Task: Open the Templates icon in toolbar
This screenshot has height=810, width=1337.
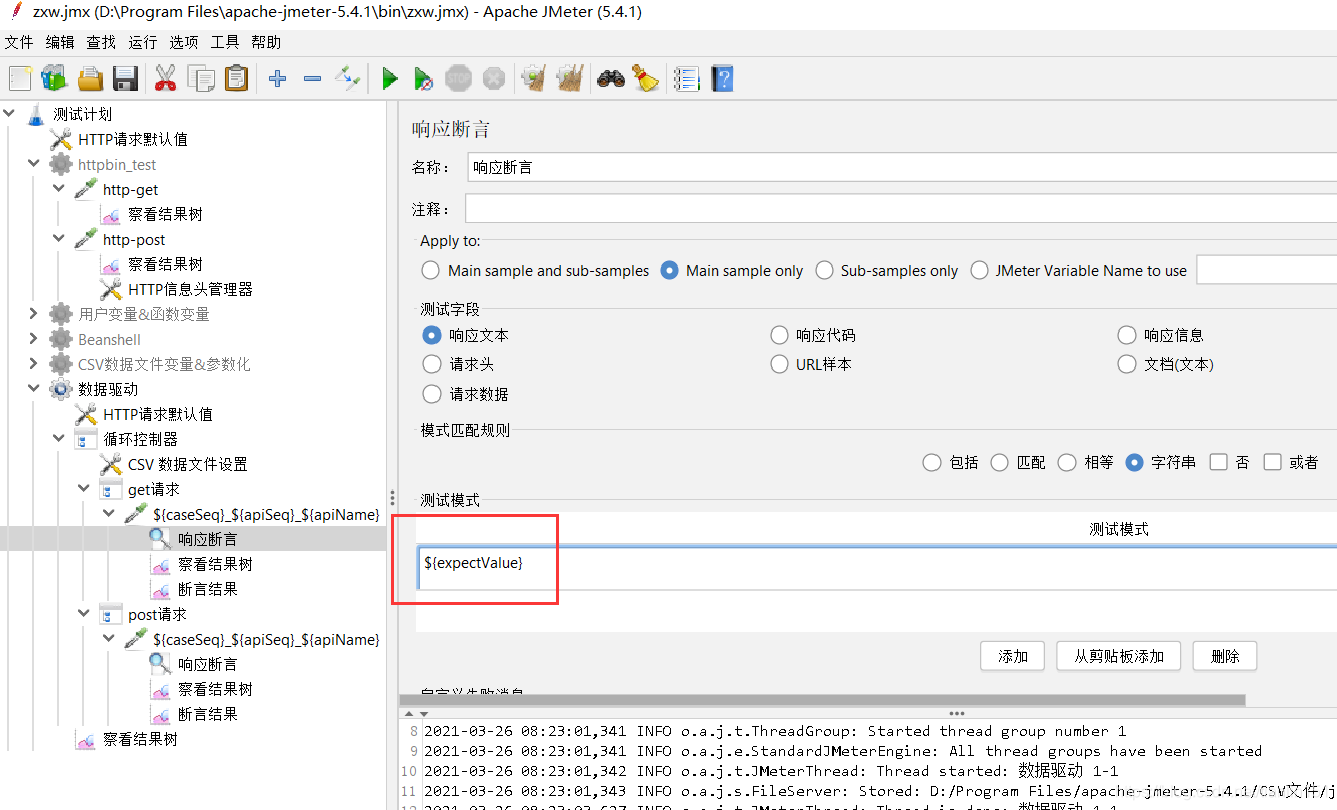Action: point(54,78)
